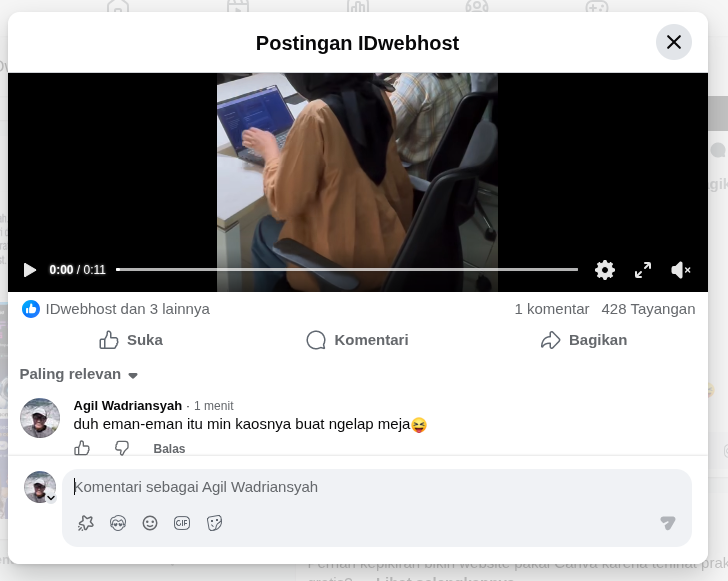Viewport: 728px width, 581px height.
Task: Click the 428 Tayangan view count
Action: (648, 309)
